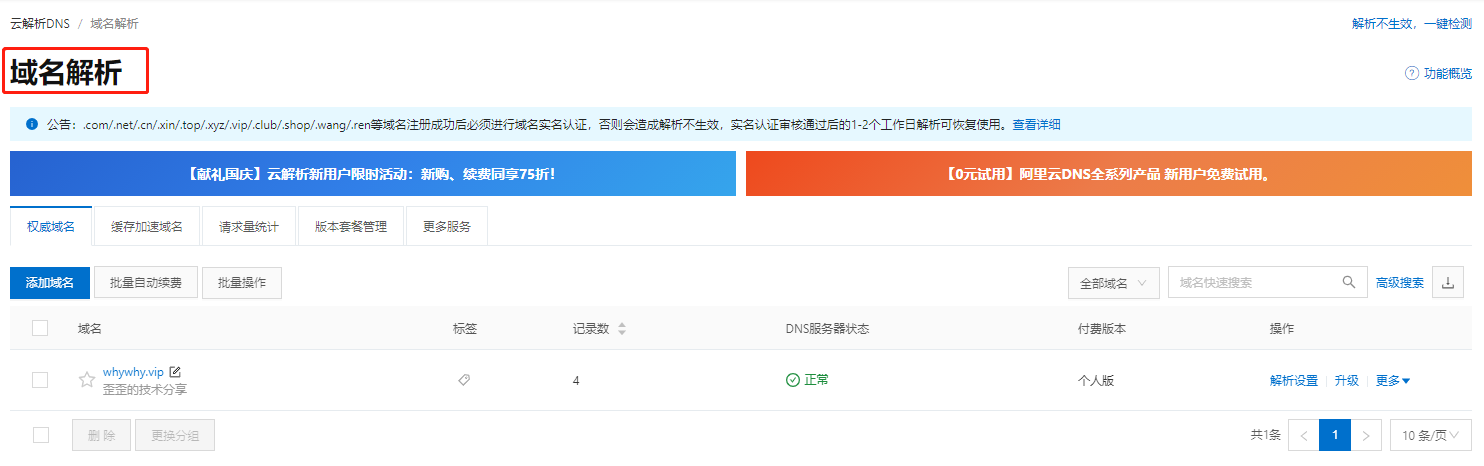Switch to the 权威域名 tab

(51, 226)
